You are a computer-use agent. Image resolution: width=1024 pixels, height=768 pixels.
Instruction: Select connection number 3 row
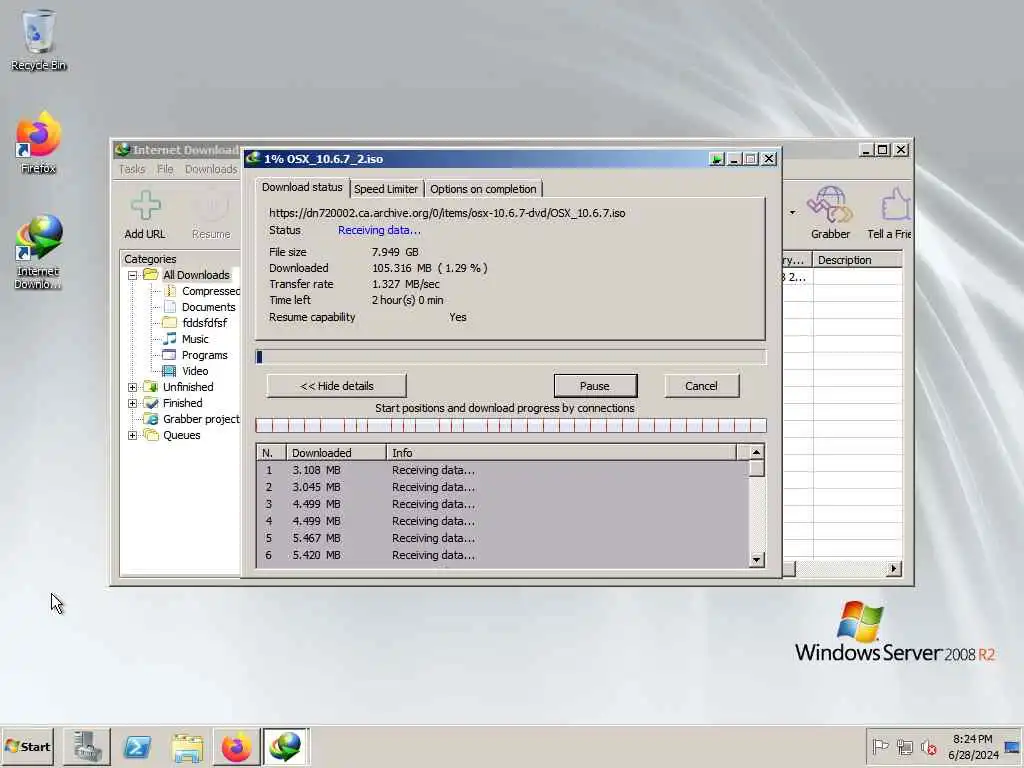[503, 504]
